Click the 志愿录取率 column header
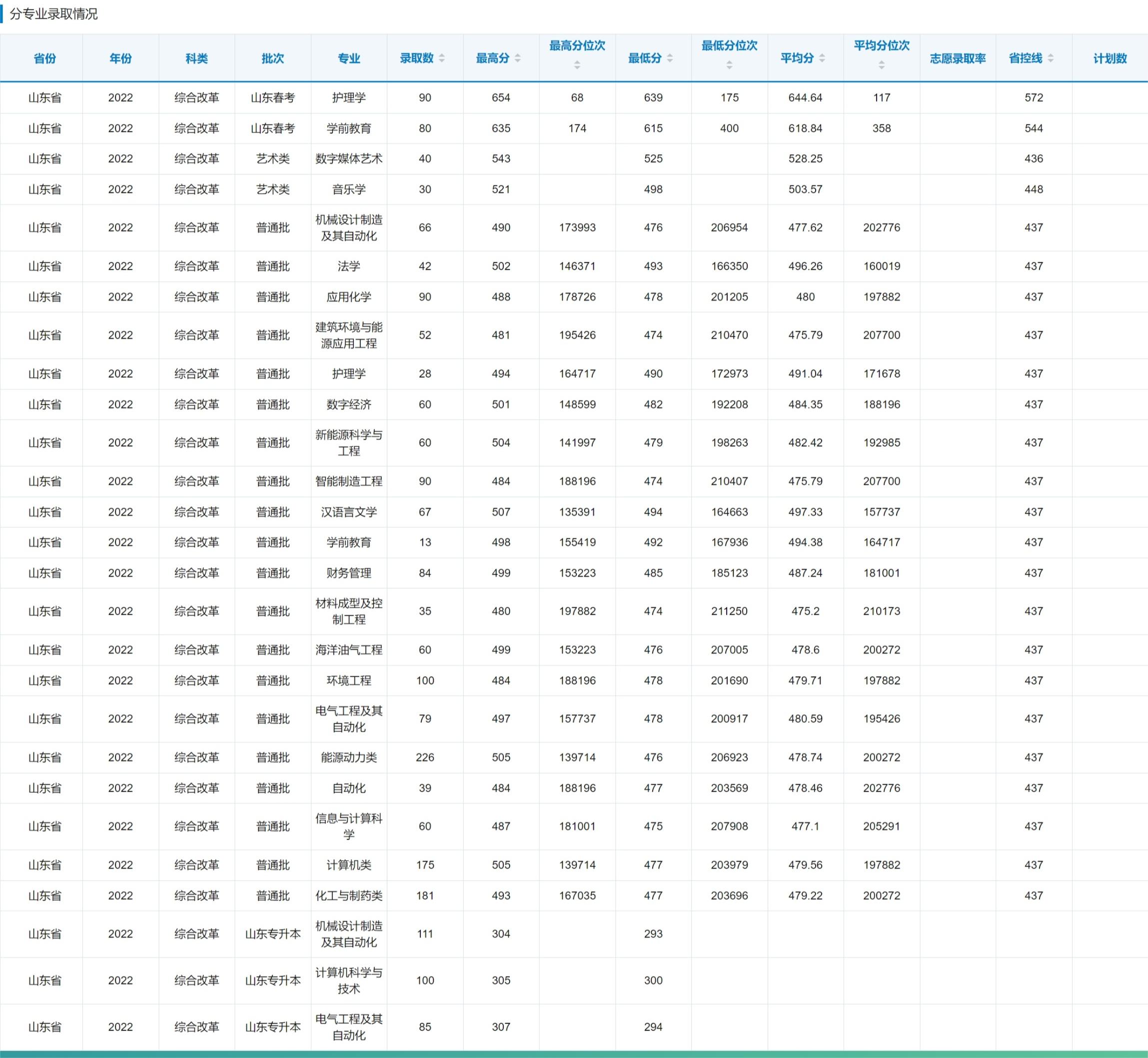Screen dimensions: 1148x1058 pyautogui.click(x=958, y=58)
